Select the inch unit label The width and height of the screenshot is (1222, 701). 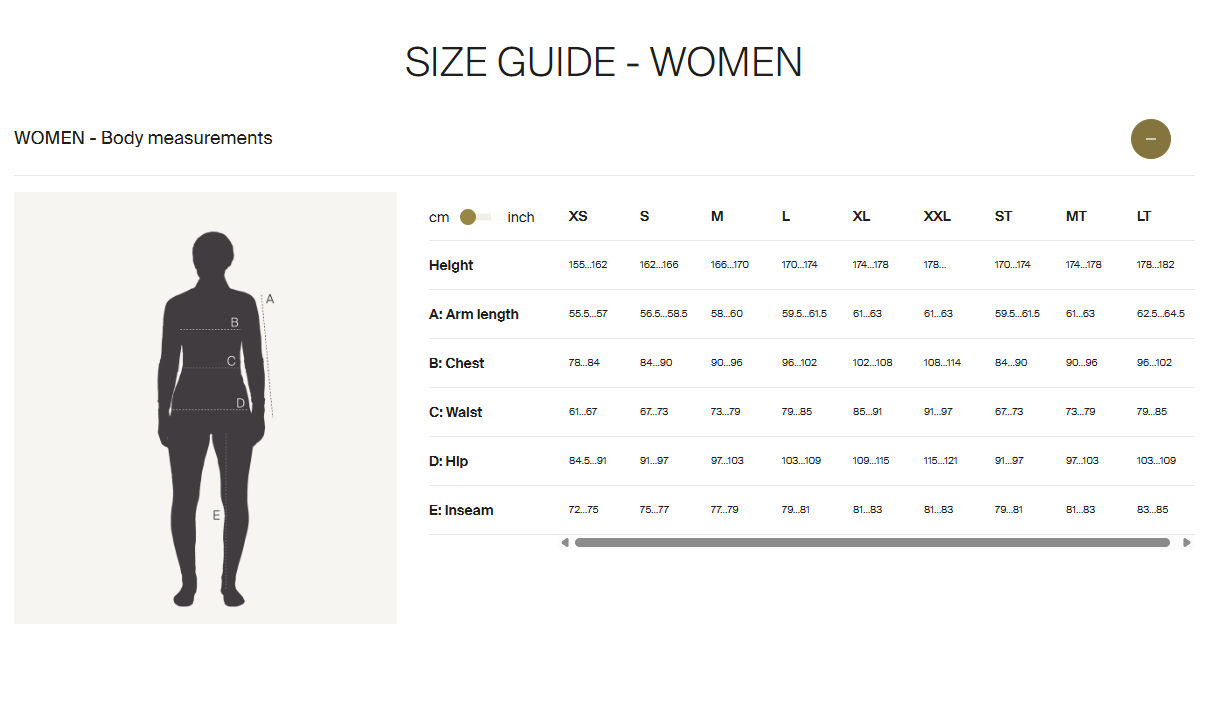pyautogui.click(x=520, y=217)
